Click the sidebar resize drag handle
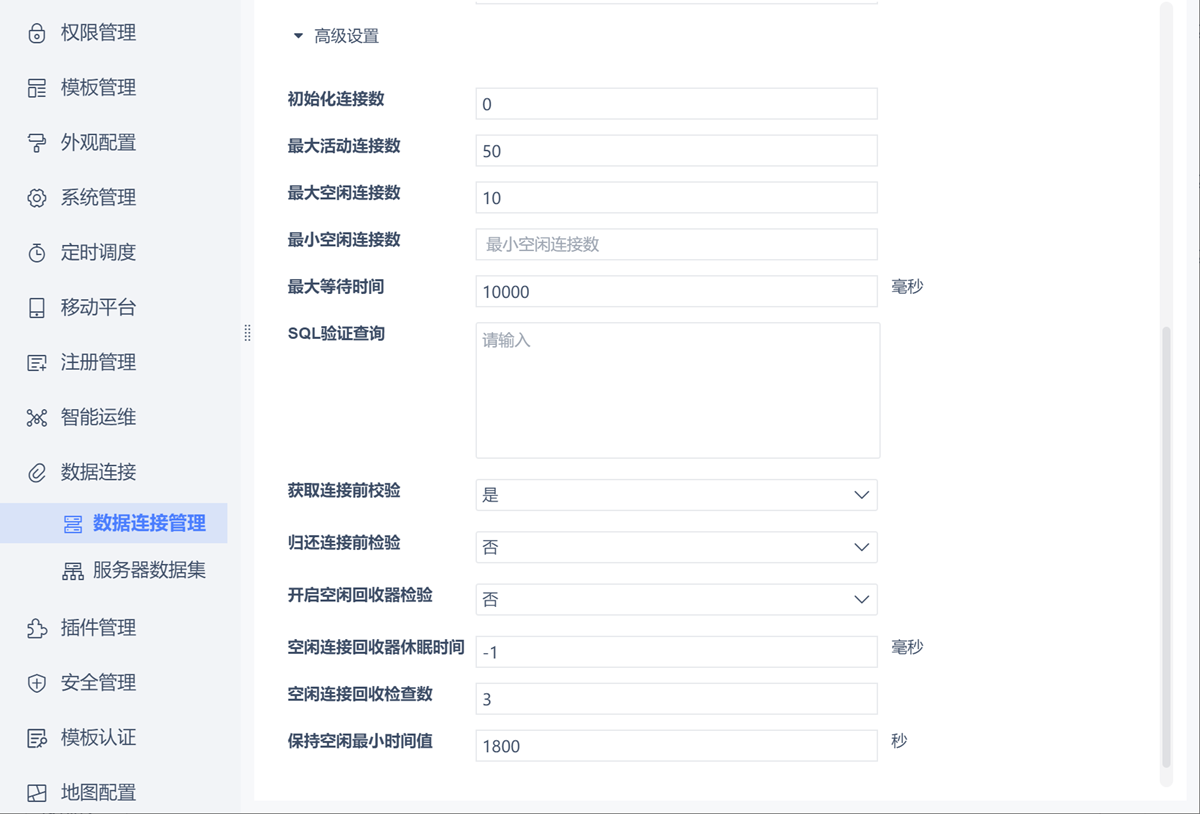 pyautogui.click(x=247, y=333)
